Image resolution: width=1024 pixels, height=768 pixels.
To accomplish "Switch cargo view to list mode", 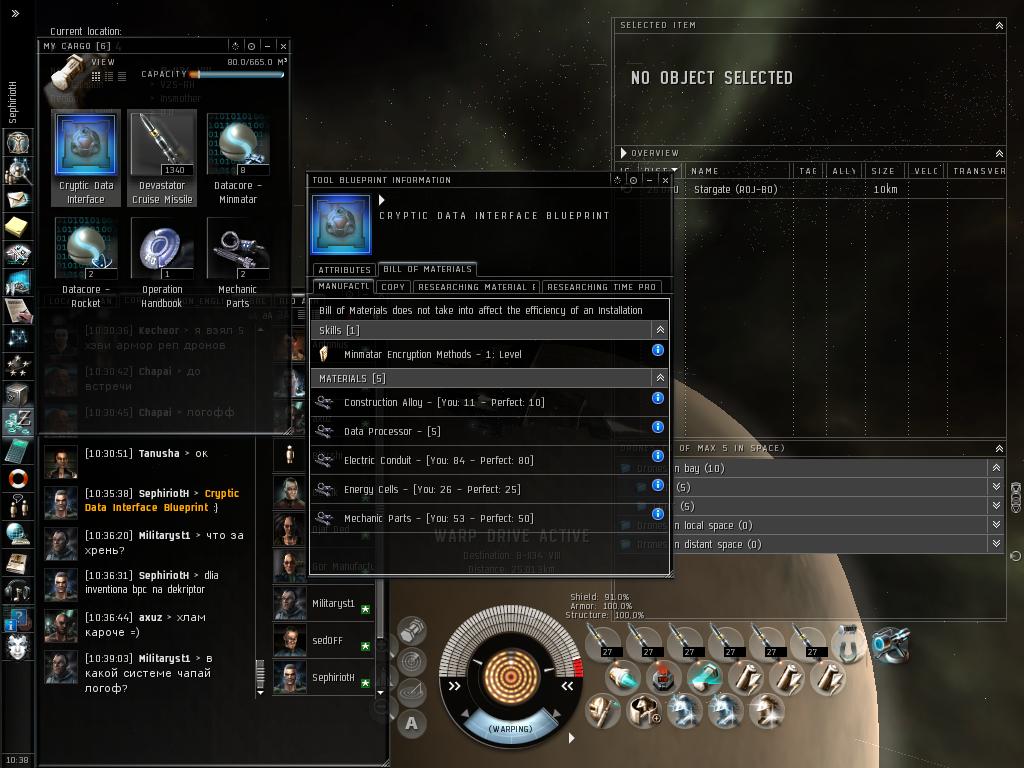I will point(121,76).
